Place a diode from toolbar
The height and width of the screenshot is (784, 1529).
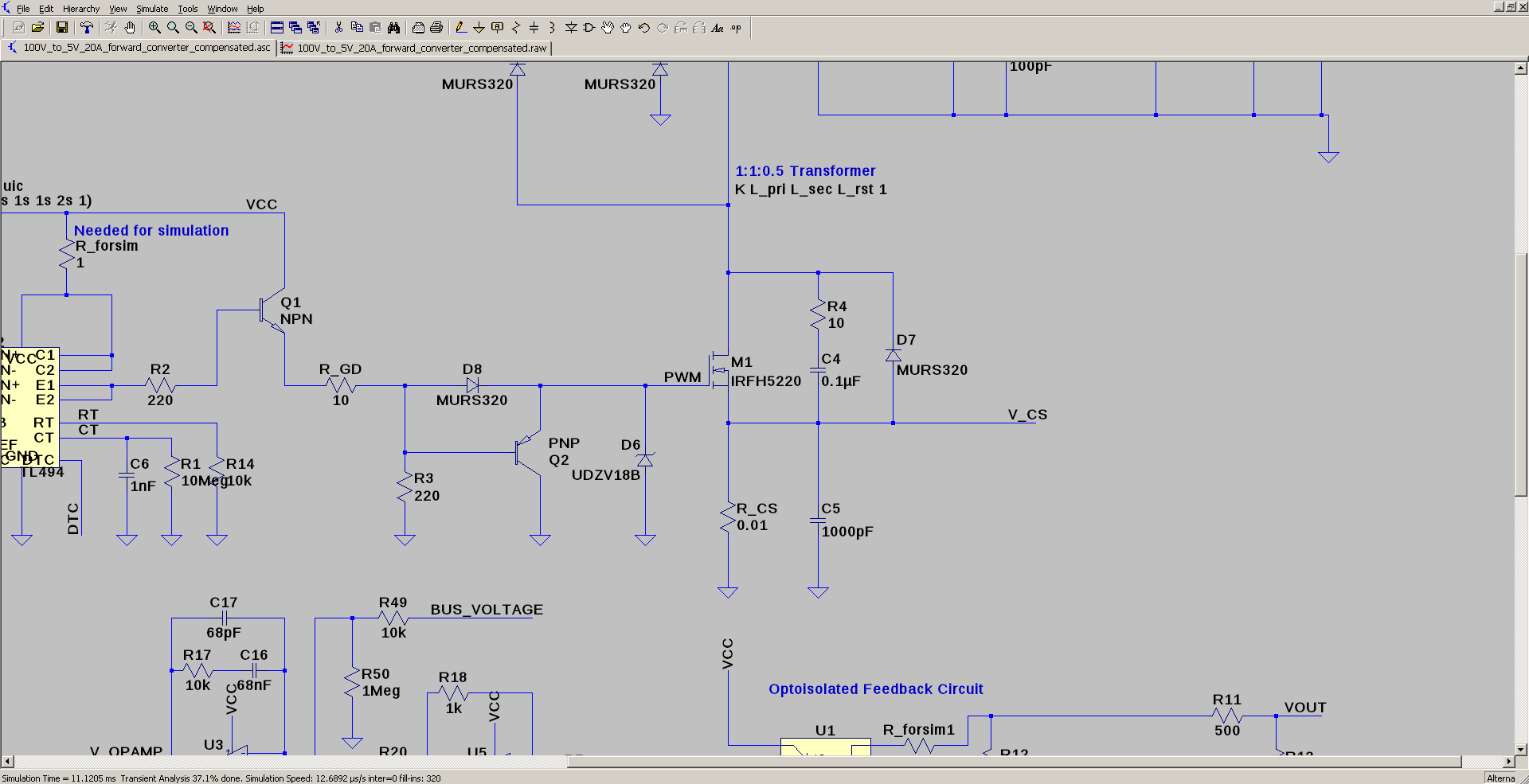pyautogui.click(x=571, y=28)
